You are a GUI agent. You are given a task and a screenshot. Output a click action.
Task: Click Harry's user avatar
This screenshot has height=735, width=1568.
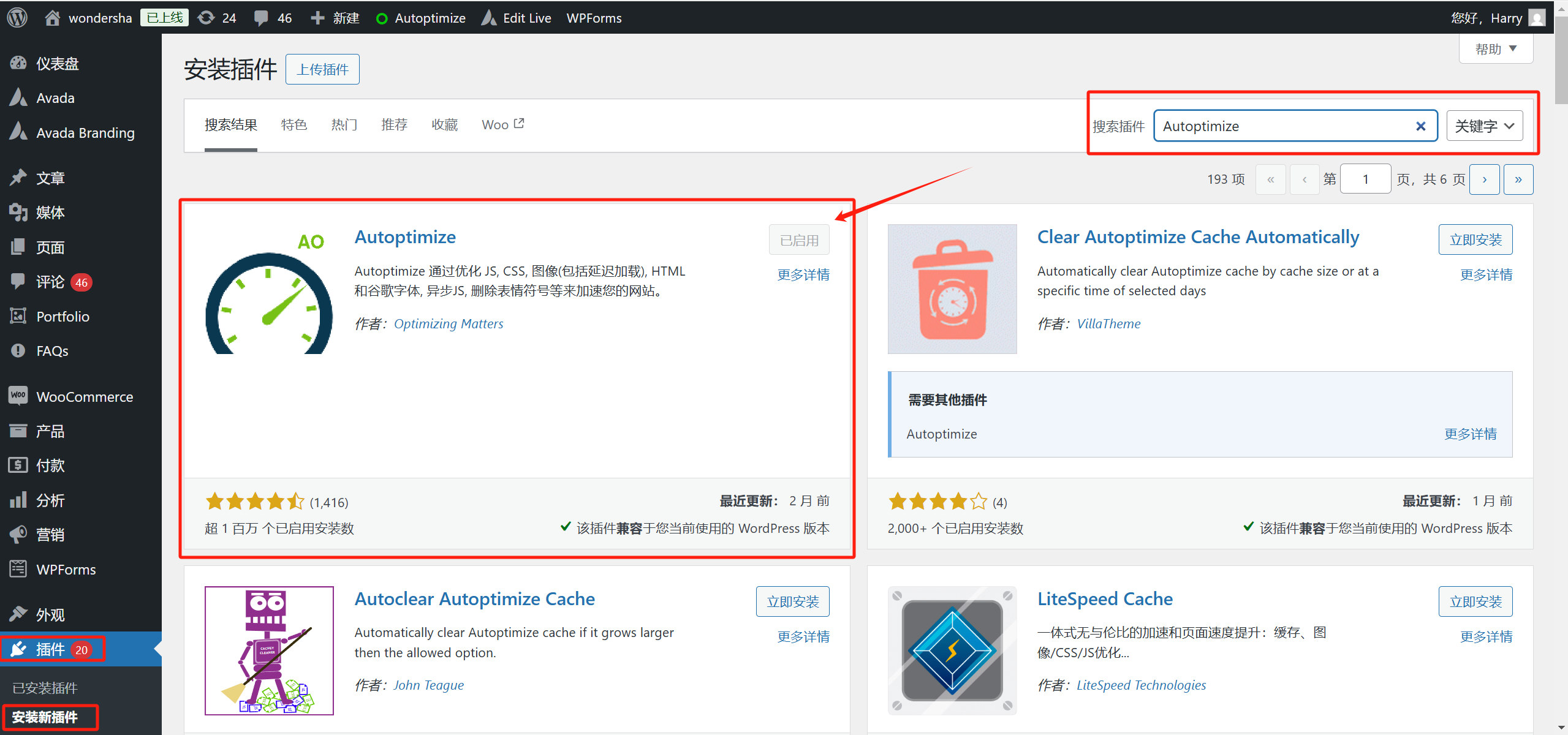coord(1537,17)
